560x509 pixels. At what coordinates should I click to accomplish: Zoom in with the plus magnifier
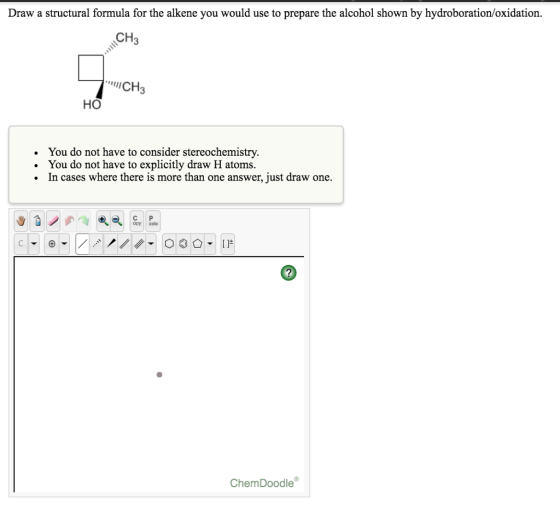103,221
